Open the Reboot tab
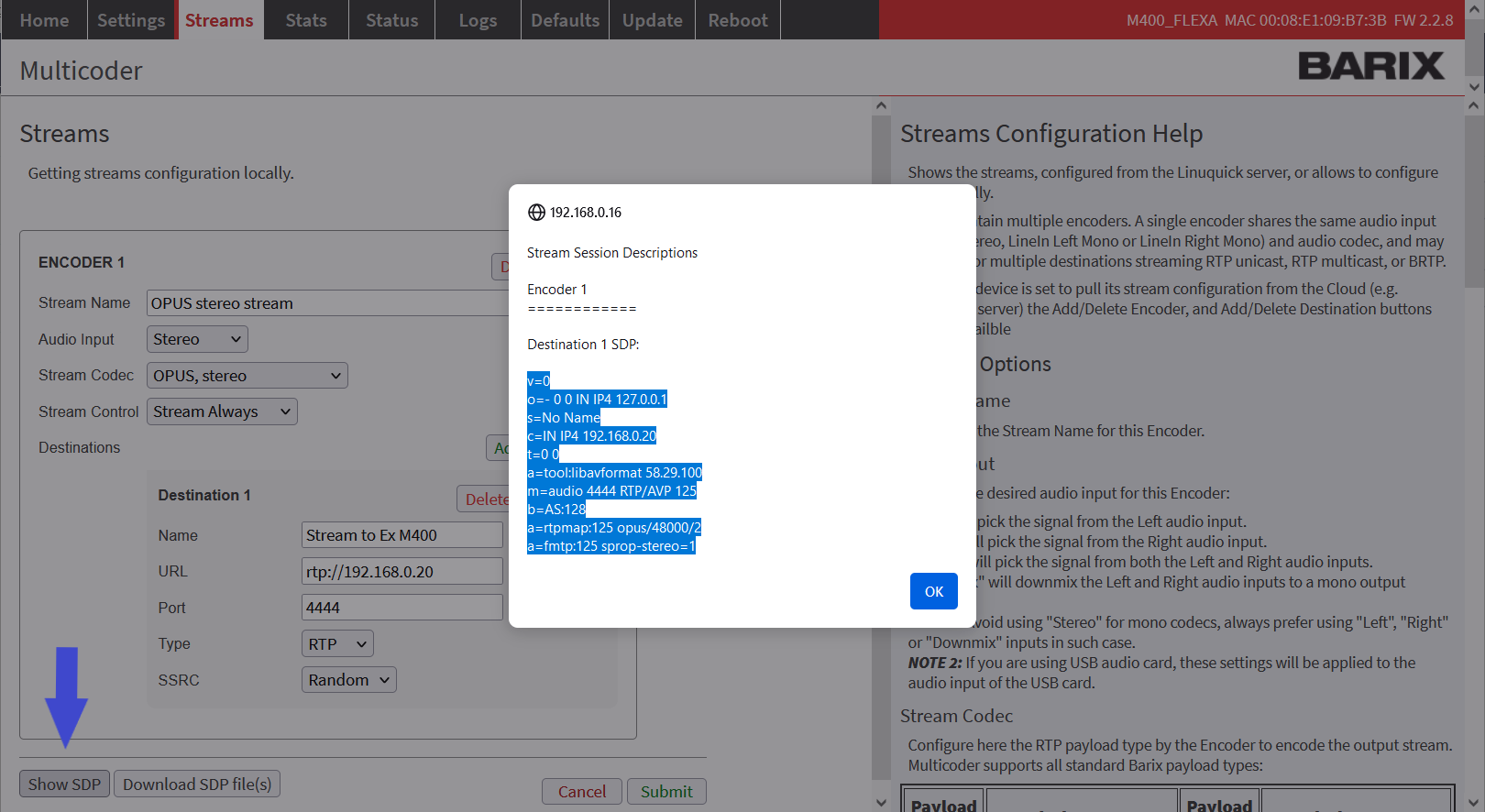The width and height of the screenshot is (1485, 812). (737, 20)
